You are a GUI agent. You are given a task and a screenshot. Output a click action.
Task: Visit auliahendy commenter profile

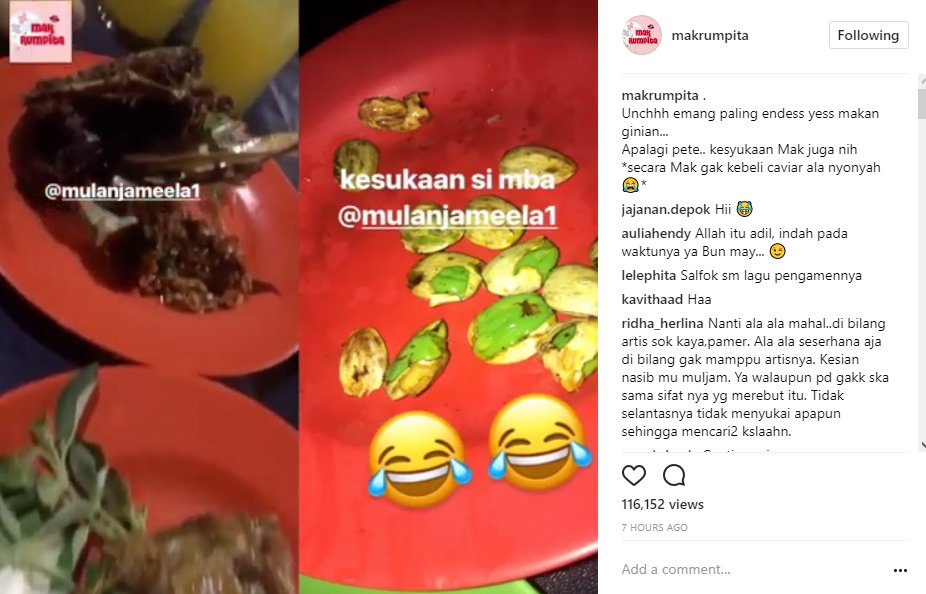(x=656, y=233)
